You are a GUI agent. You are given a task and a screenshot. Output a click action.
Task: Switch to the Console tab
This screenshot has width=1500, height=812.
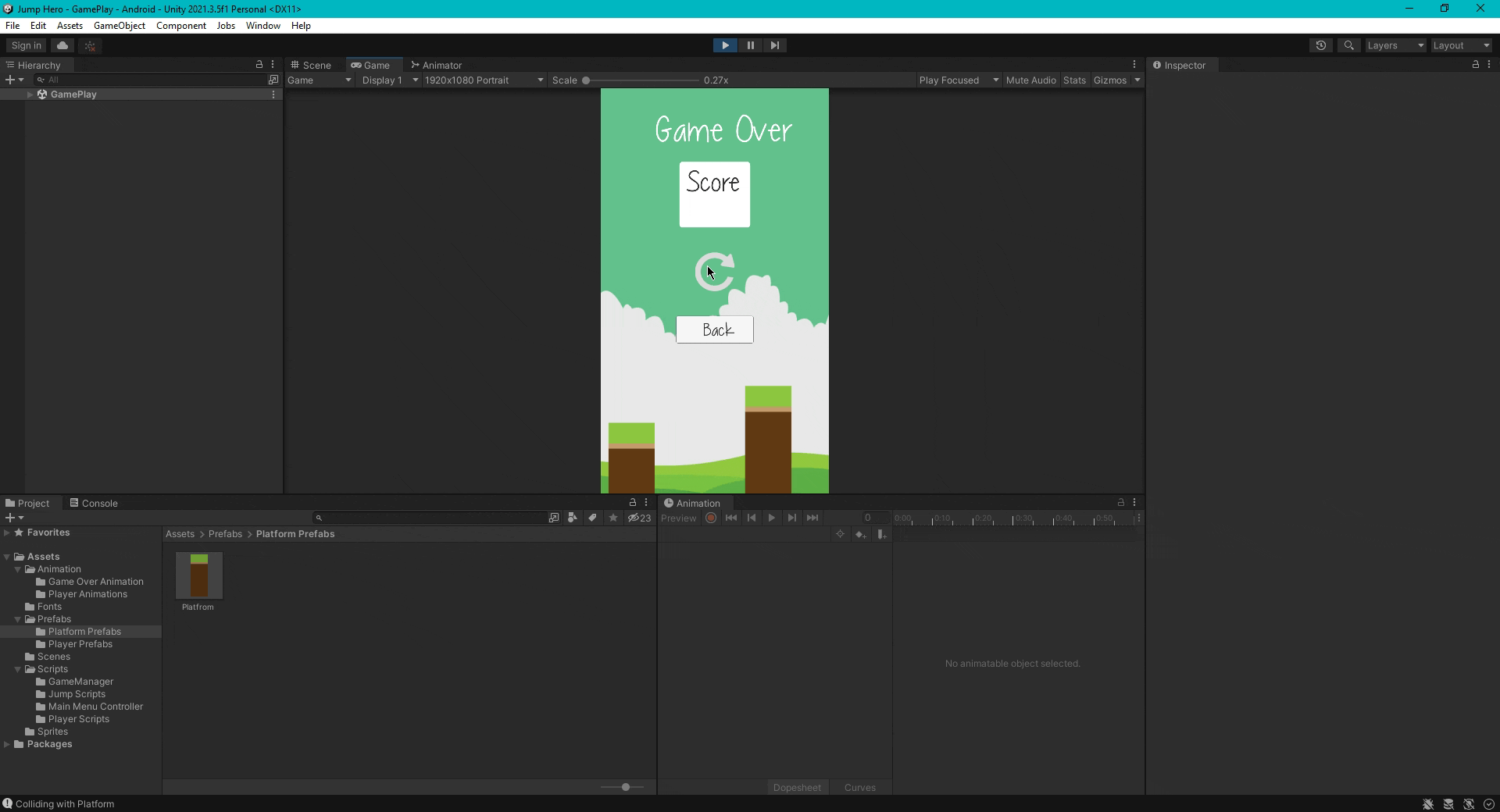pyautogui.click(x=94, y=503)
